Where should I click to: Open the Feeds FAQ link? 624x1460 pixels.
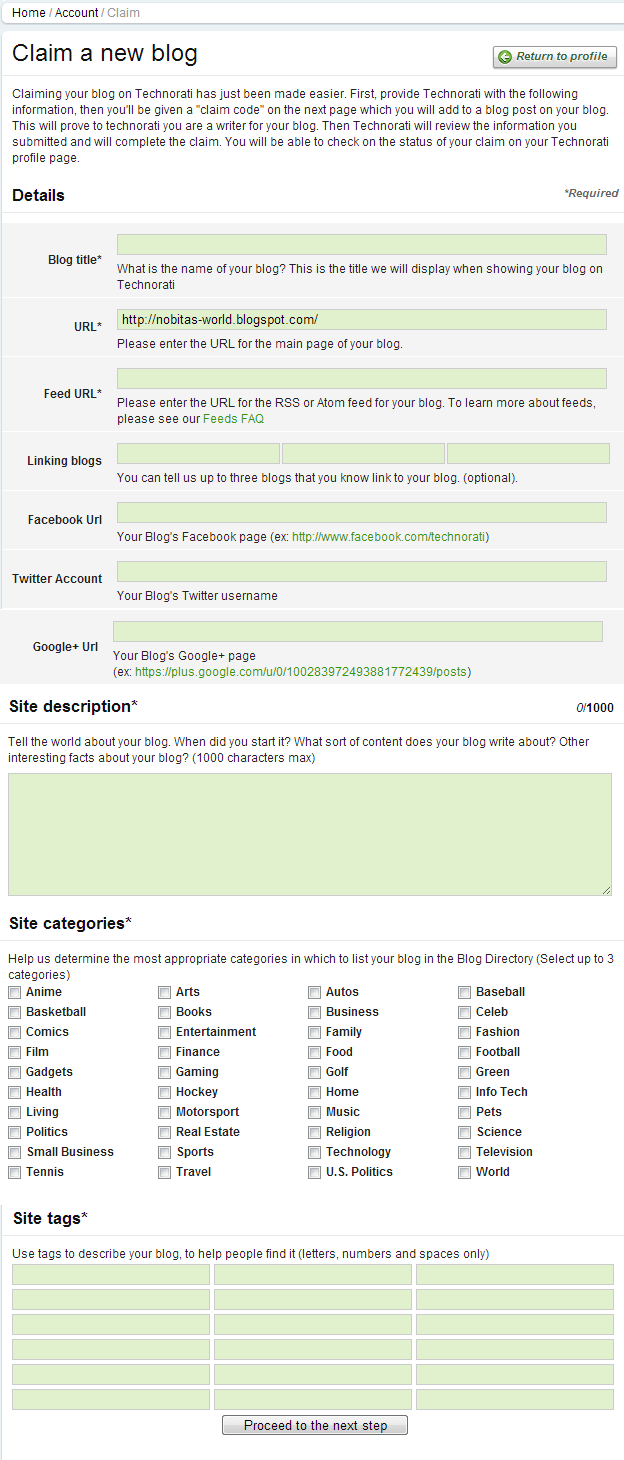[233, 419]
